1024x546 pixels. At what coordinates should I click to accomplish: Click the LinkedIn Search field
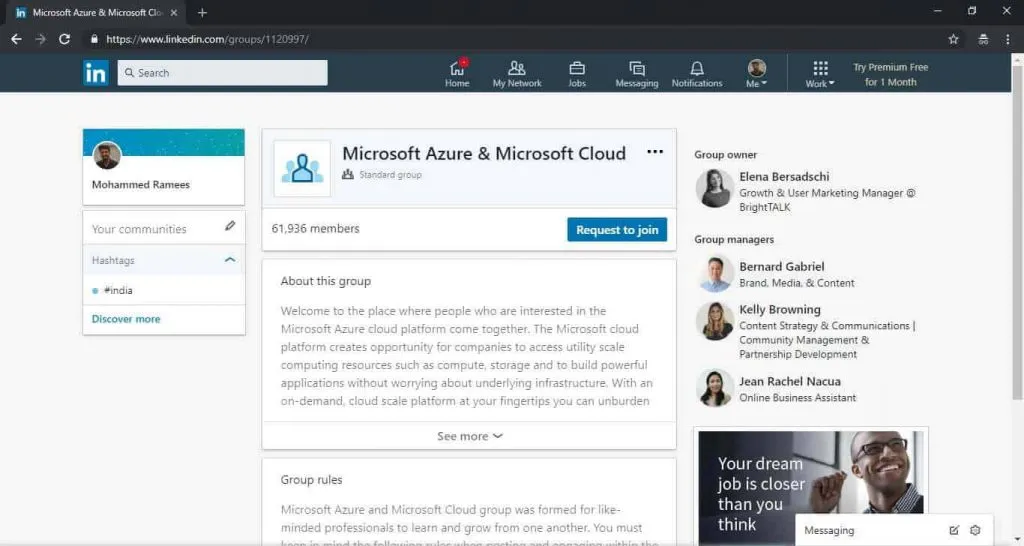coord(222,72)
